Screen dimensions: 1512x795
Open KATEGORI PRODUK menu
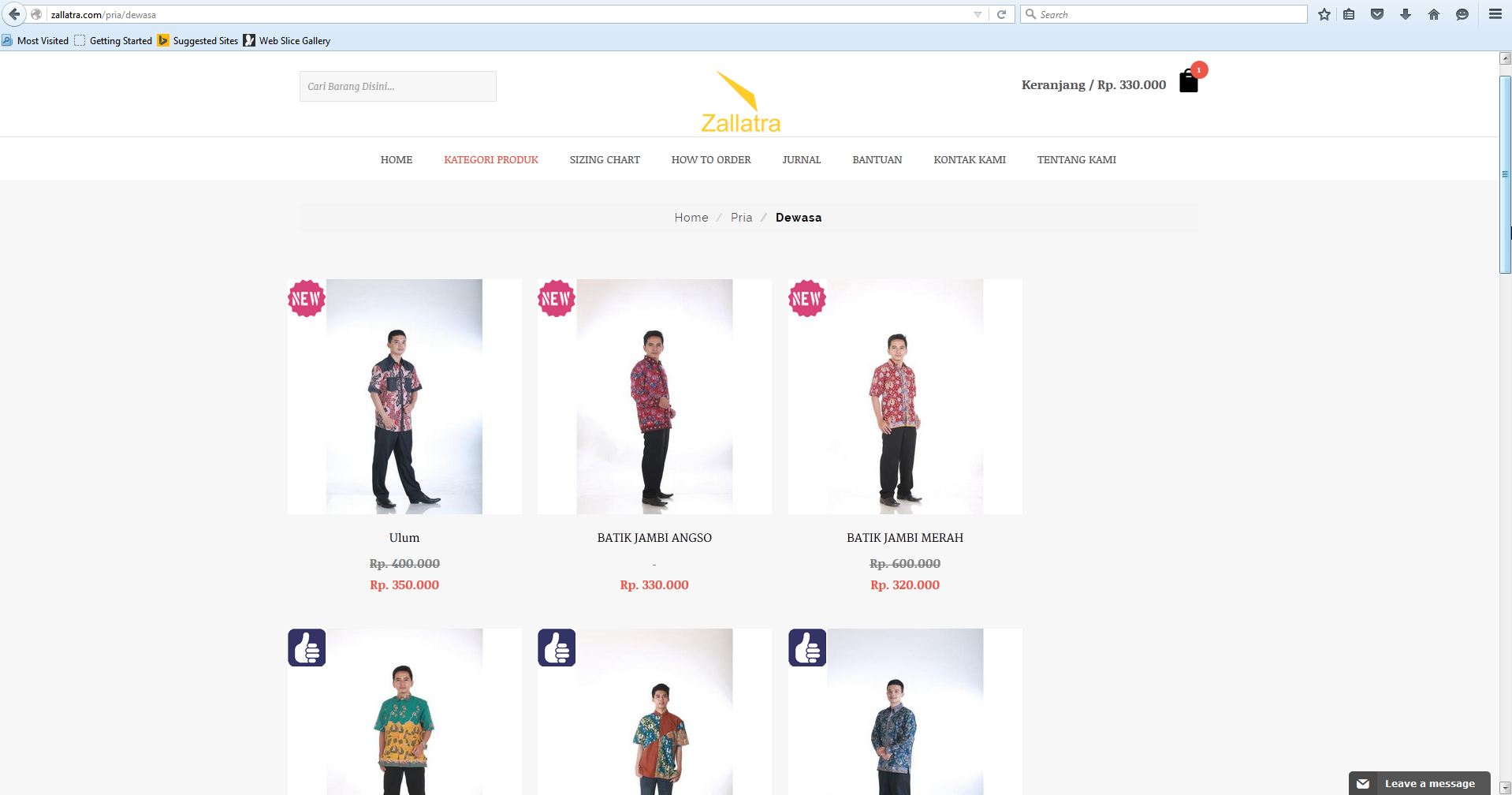pos(491,159)
